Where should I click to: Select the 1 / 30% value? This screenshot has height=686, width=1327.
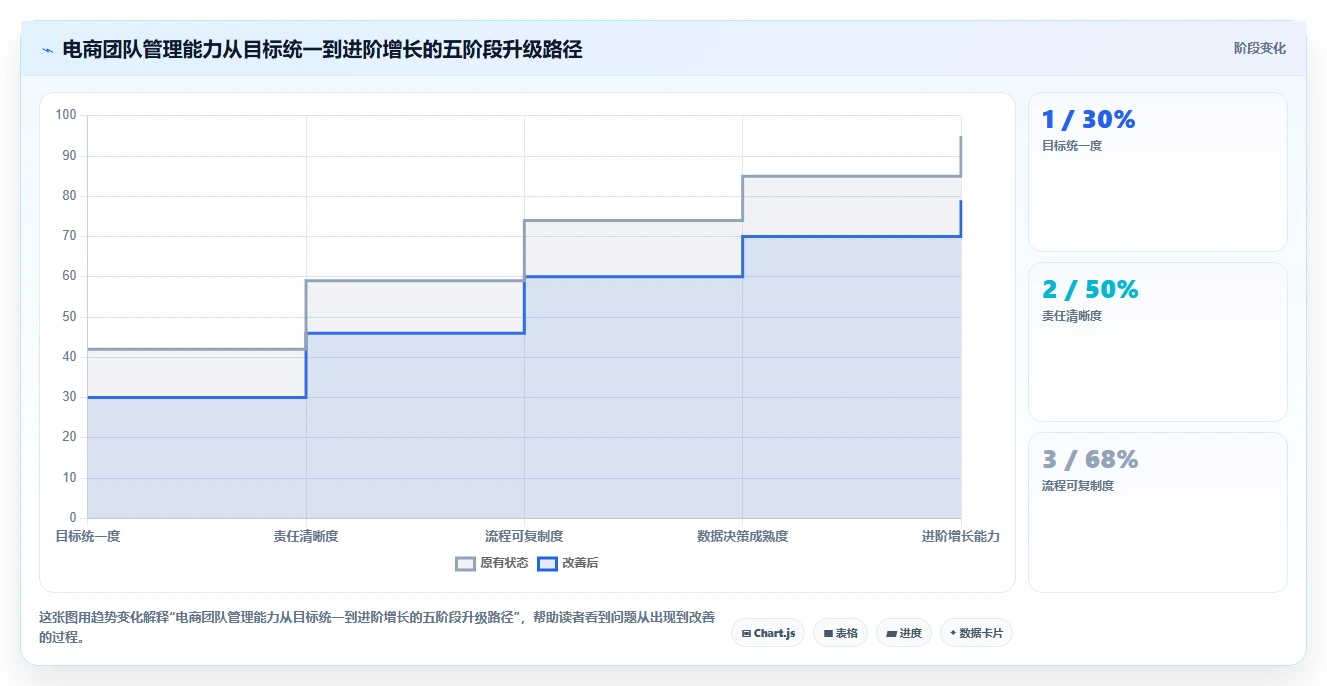coord(1088,120)
